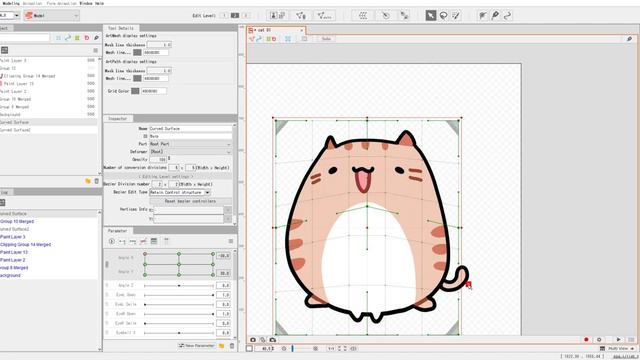Create a Rotation Deformer from toolbar

click(386, 16)
